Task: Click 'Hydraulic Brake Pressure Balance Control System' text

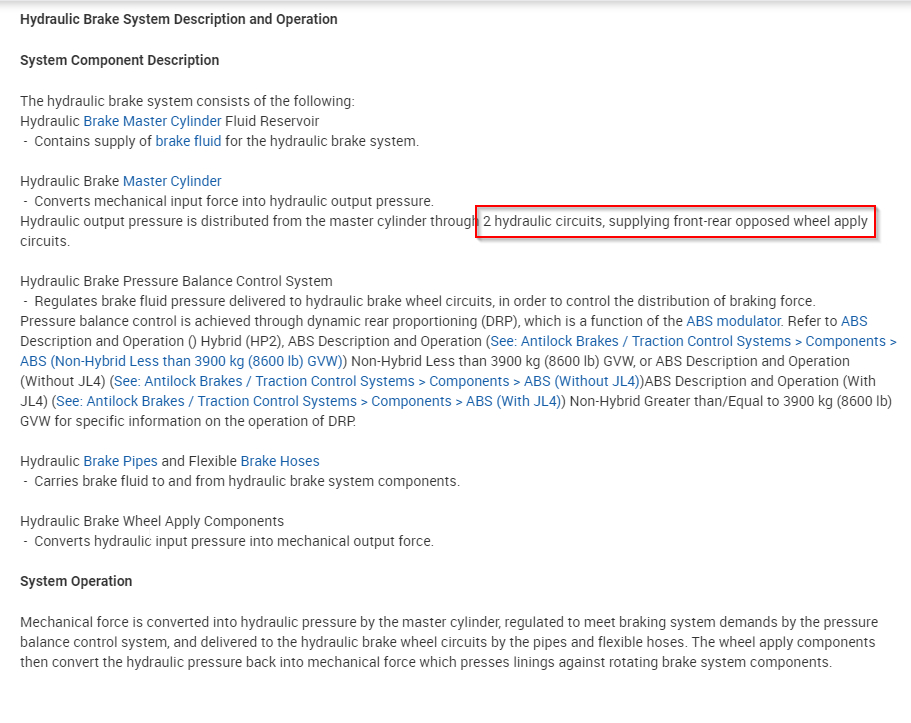Action: (176, 281)
